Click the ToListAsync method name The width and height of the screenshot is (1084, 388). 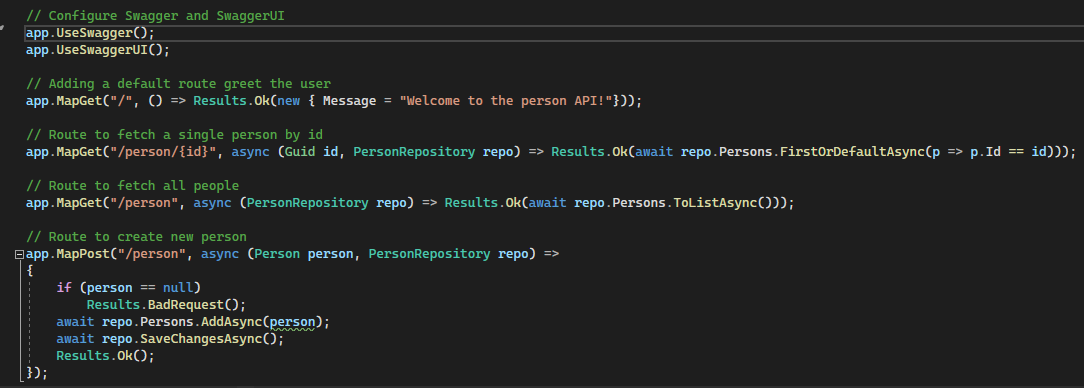coord(715,203)
